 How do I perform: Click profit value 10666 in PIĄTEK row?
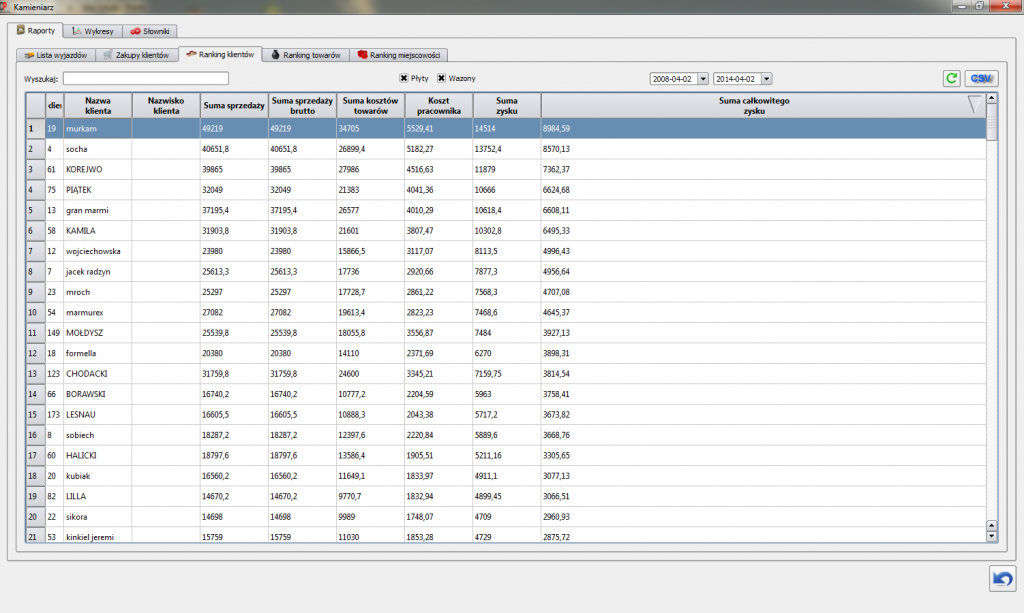click(485, 190)
